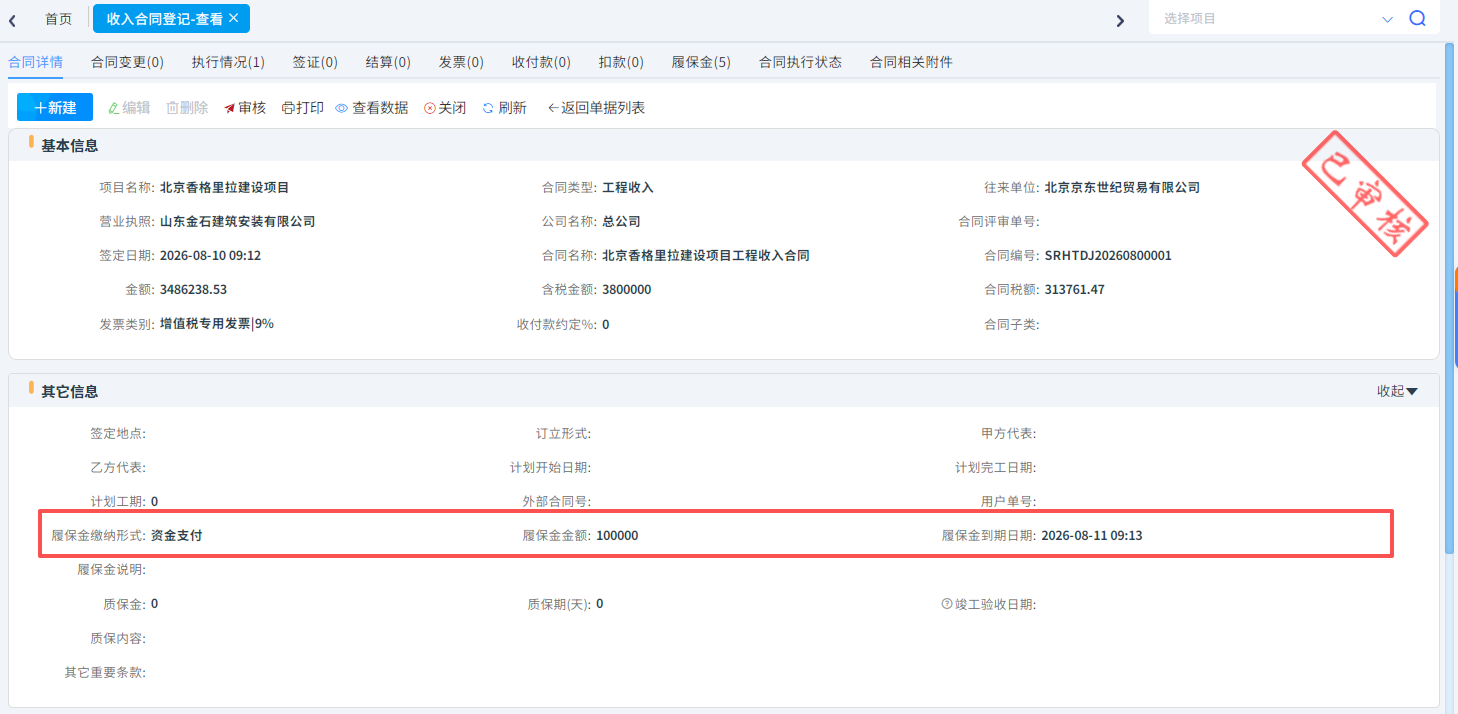Click the 查看数据 eye icon
1458x714 pixels.
341,108
